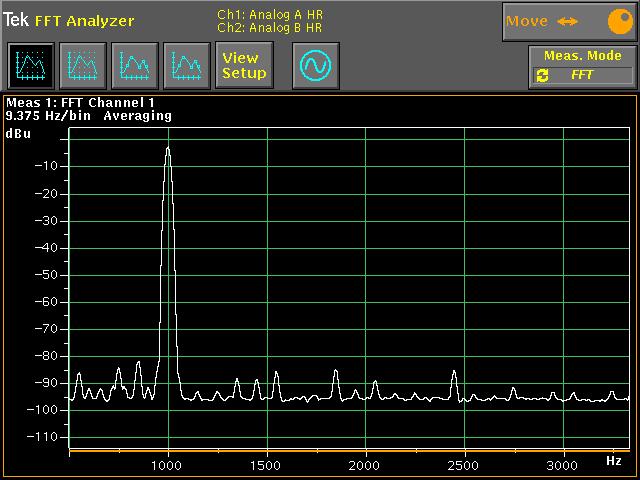Click the Meas. Mode heading

point(582,56)
